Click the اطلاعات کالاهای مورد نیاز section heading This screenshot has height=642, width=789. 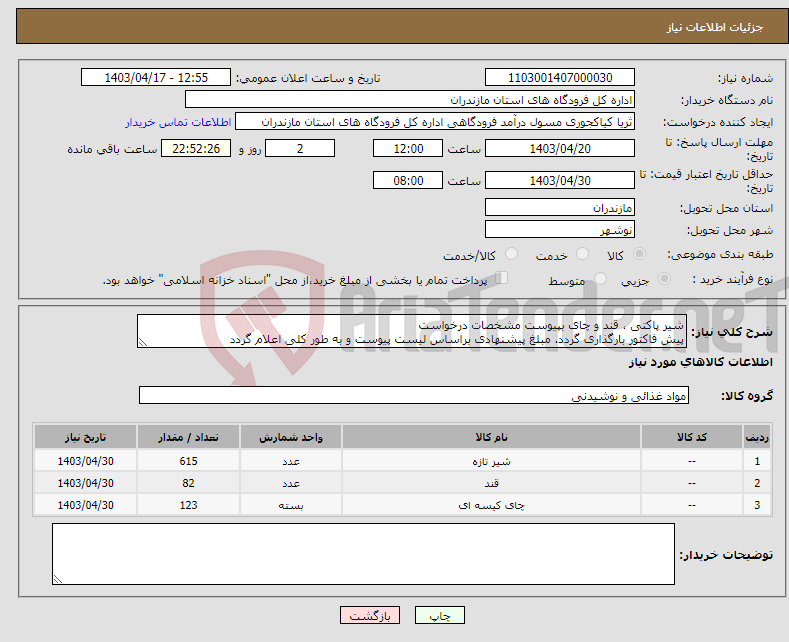tap(700, 362)
